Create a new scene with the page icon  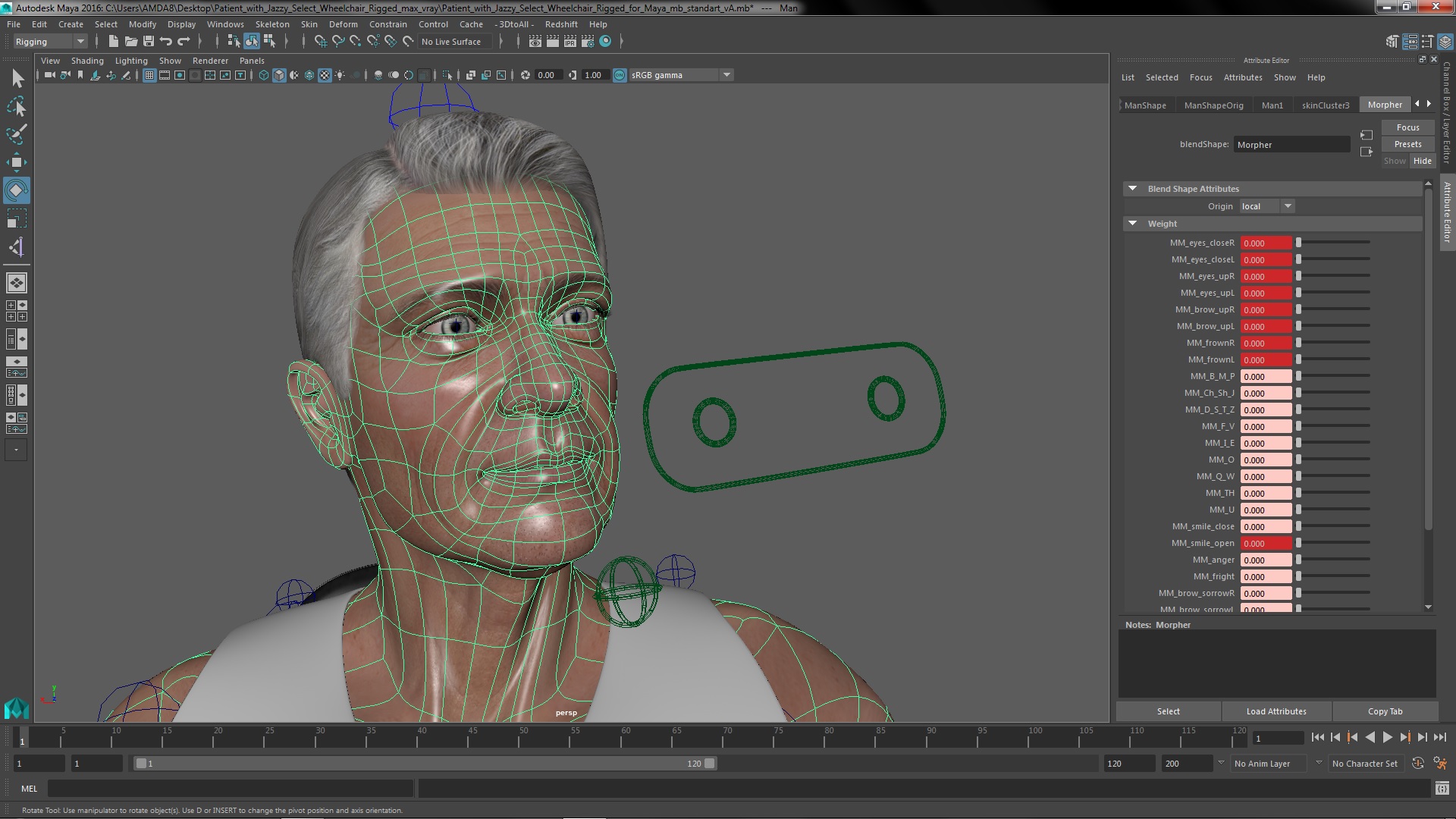(x=113, y=42)
